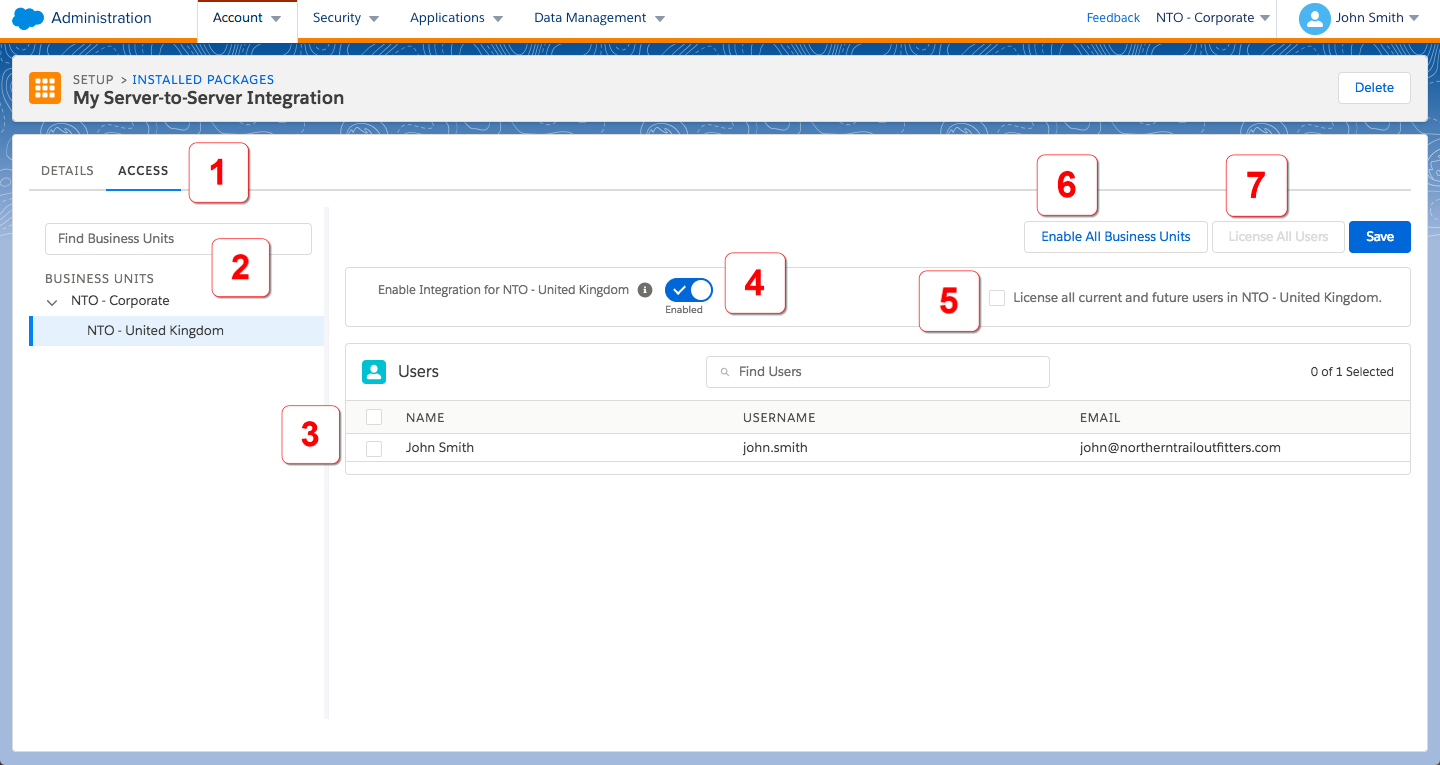
Task: Click the License All Users button
Action: click(x=1278, y=237)
